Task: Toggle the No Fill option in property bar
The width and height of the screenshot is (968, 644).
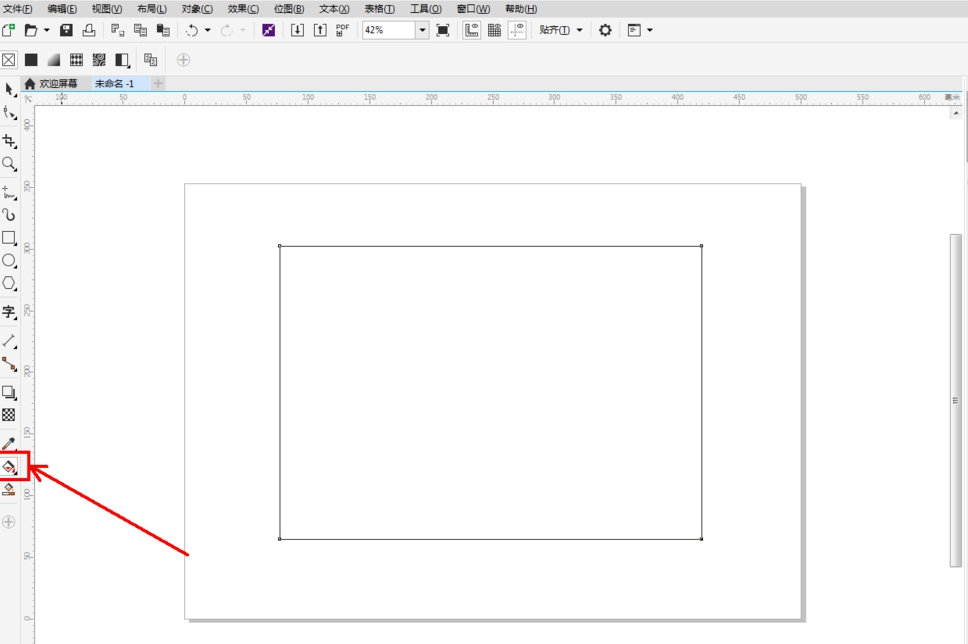Action: tap(9, 60)
